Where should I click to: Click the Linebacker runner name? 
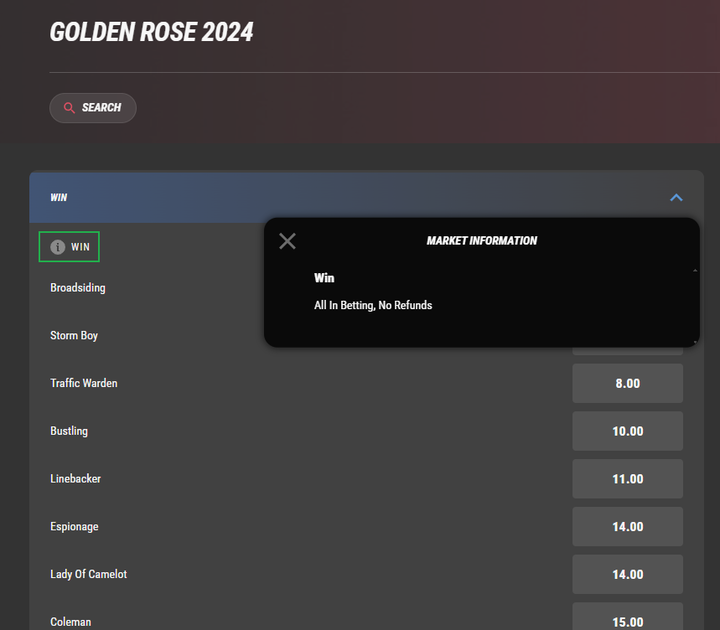click(75, 478)
